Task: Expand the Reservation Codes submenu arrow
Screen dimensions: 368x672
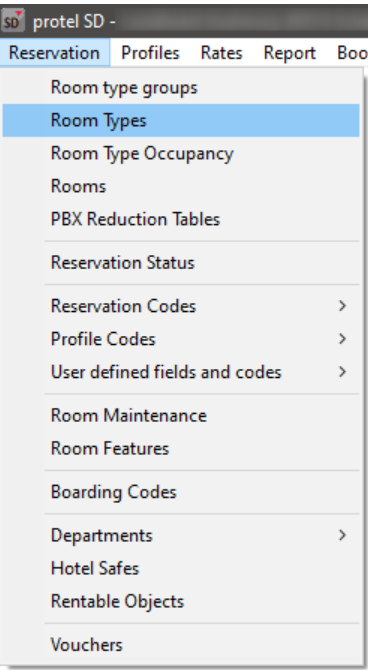Action: (x=342, y=306)
